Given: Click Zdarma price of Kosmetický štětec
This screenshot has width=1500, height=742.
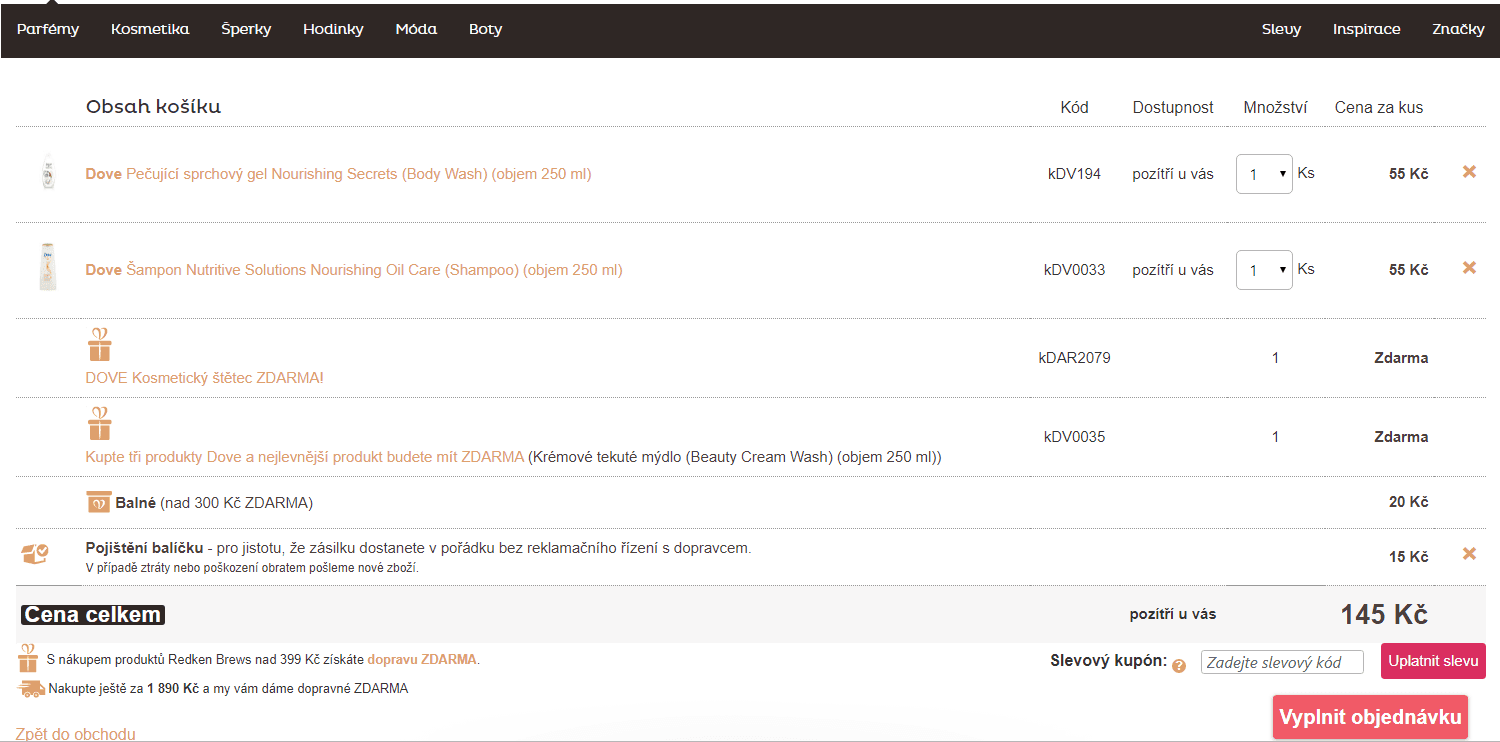Looking at the screenshot, I should pyautogui.click(x=1401, y=358).
